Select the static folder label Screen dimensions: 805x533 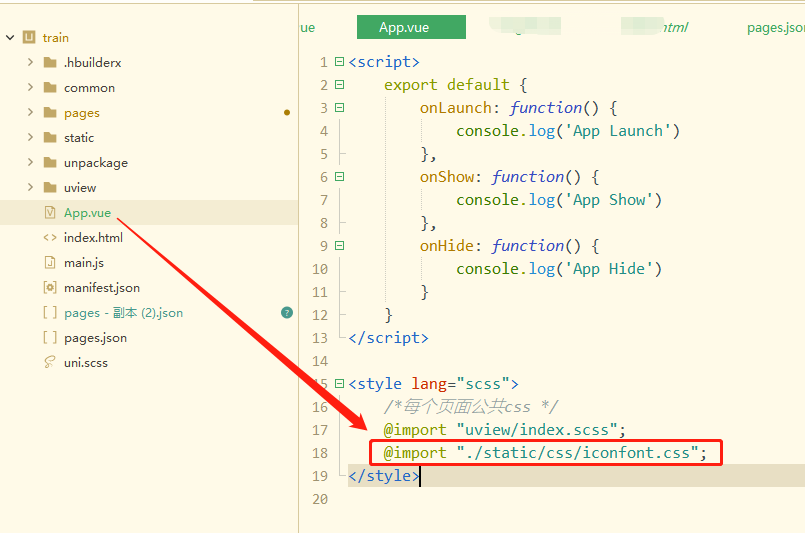tap(79, 138)
